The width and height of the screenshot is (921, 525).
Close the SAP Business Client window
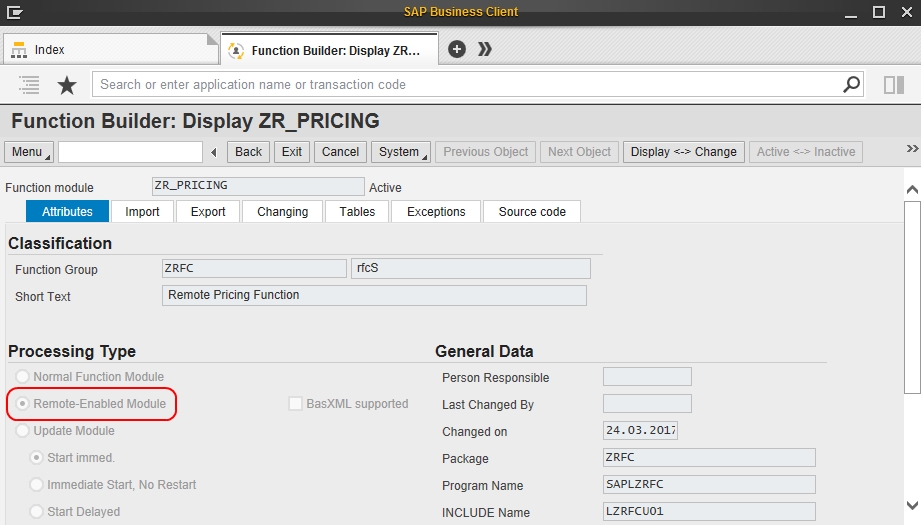(907, 12)
